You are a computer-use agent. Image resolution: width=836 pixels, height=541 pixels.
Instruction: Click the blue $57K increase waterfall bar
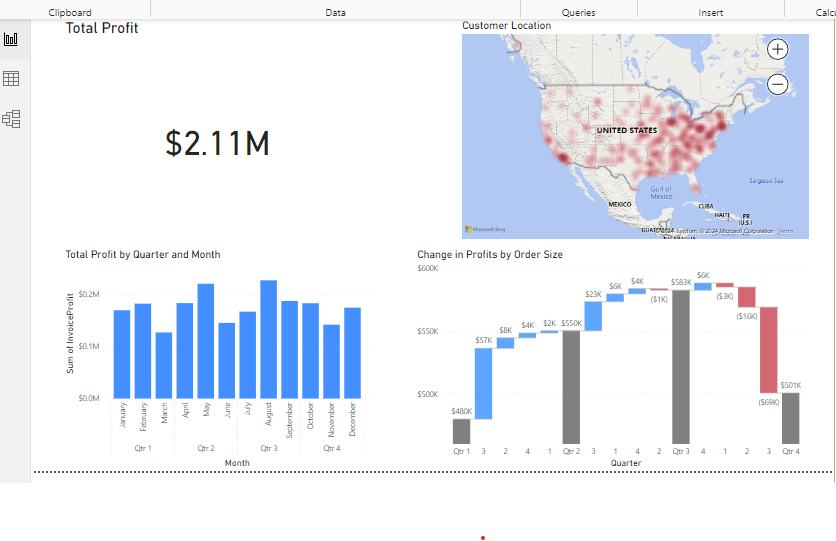pos(484,383)
